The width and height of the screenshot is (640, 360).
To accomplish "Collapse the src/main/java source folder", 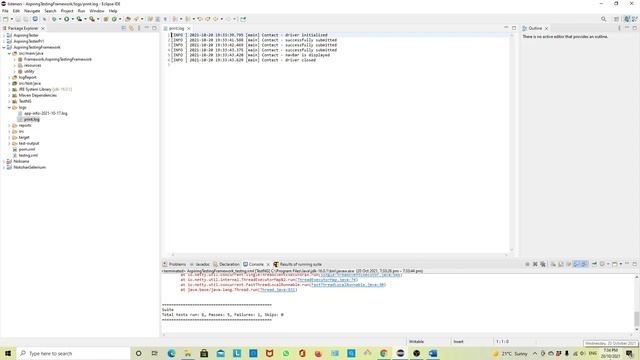I will [x=9, y=53].
